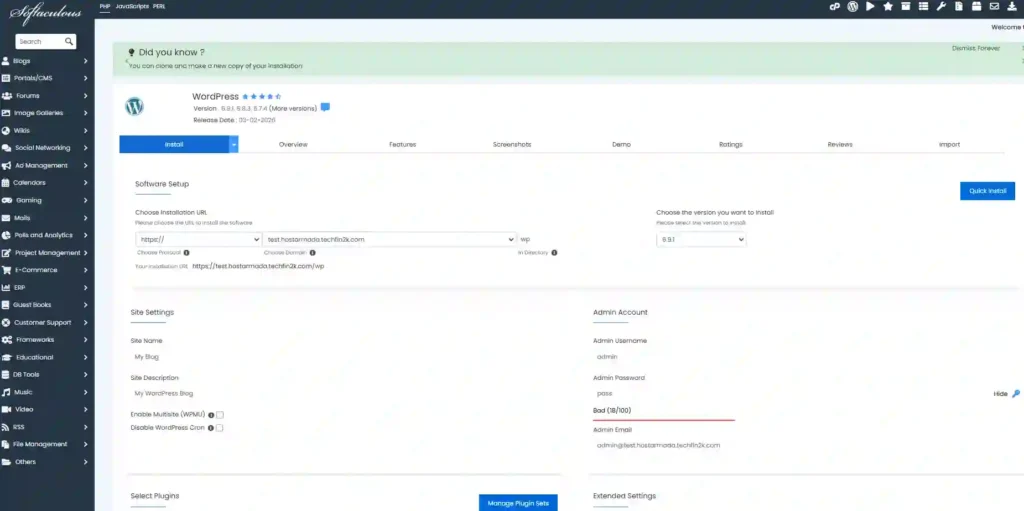Viewport: 1024px width, 511px height.
Task: Click the Manage Plugin Sets button
Action: (x=518, y=503)
